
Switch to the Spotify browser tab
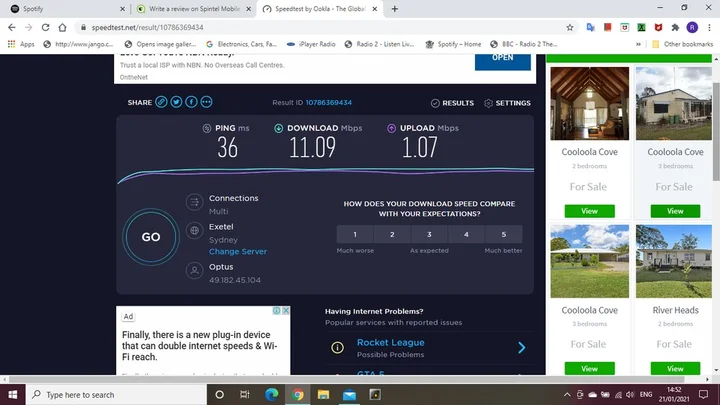coord(67,9)
